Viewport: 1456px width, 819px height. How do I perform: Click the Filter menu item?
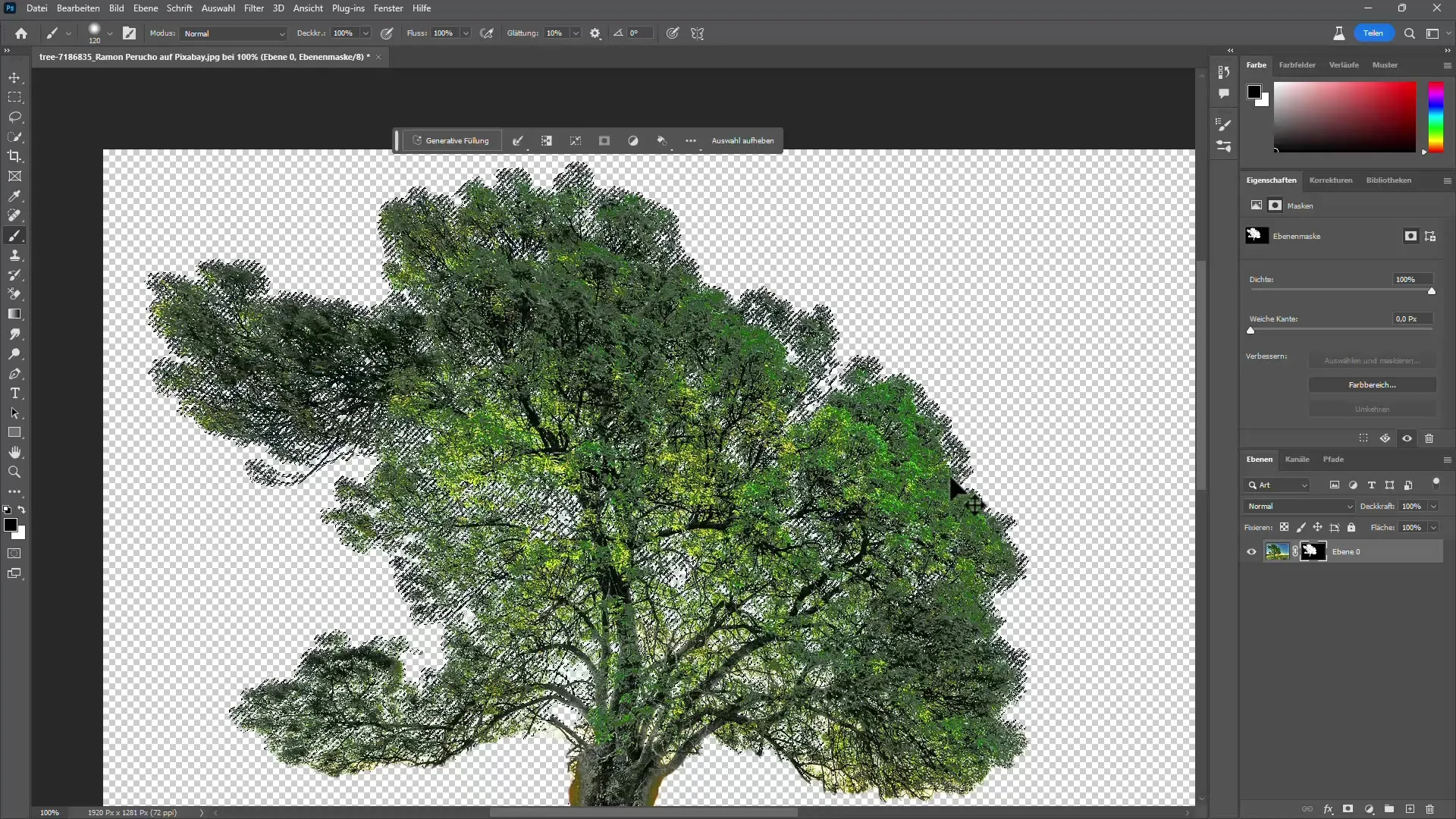(x=253, y=8)
